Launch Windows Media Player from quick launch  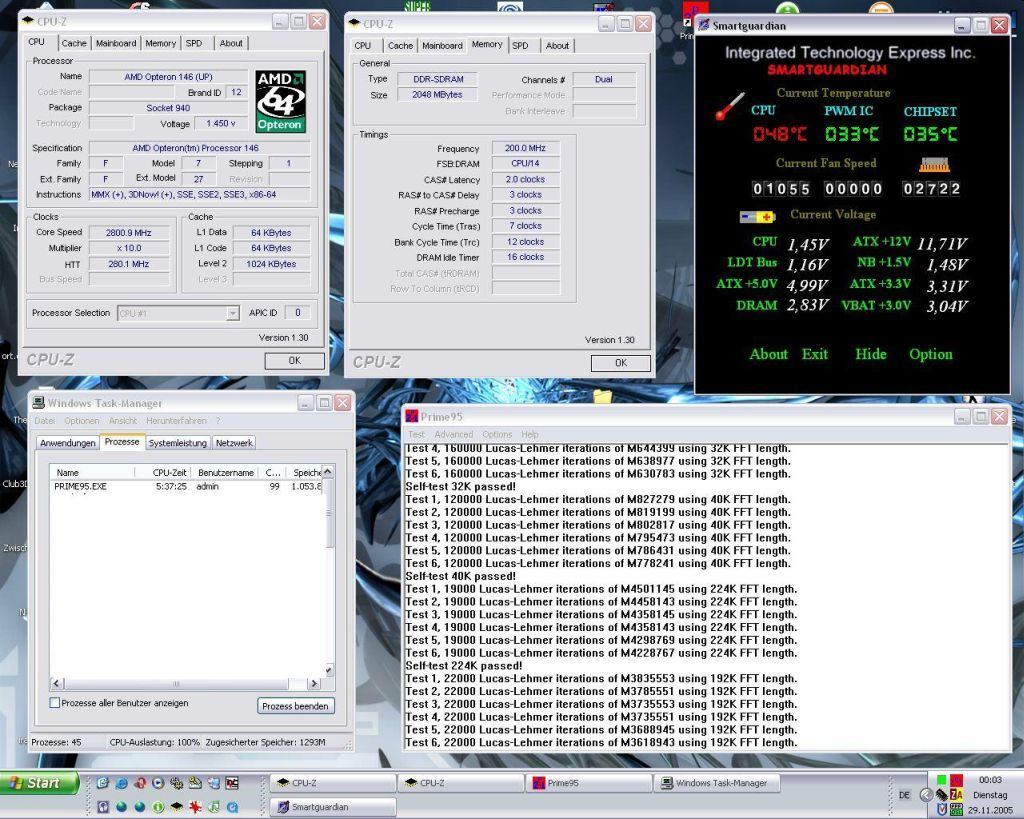158,782
